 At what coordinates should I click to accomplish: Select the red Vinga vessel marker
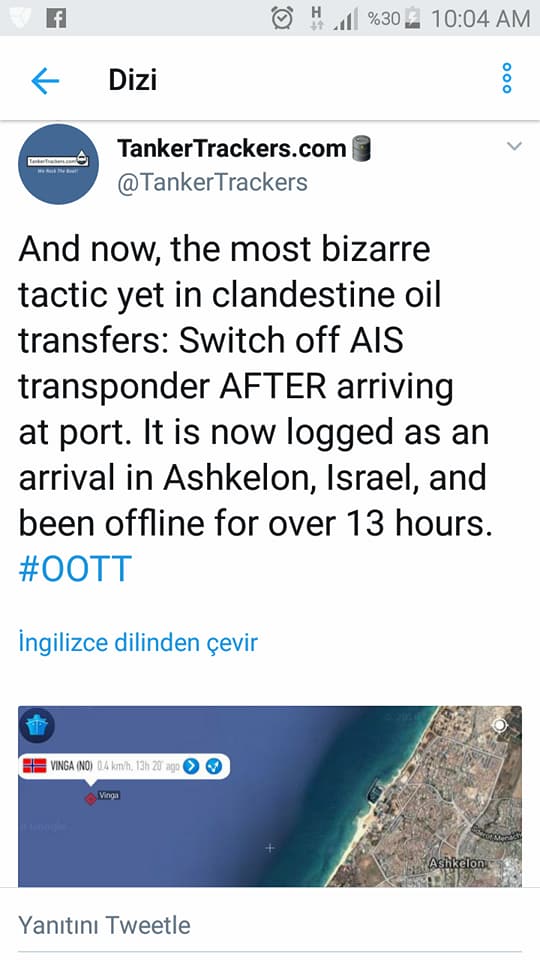point(91,798)
